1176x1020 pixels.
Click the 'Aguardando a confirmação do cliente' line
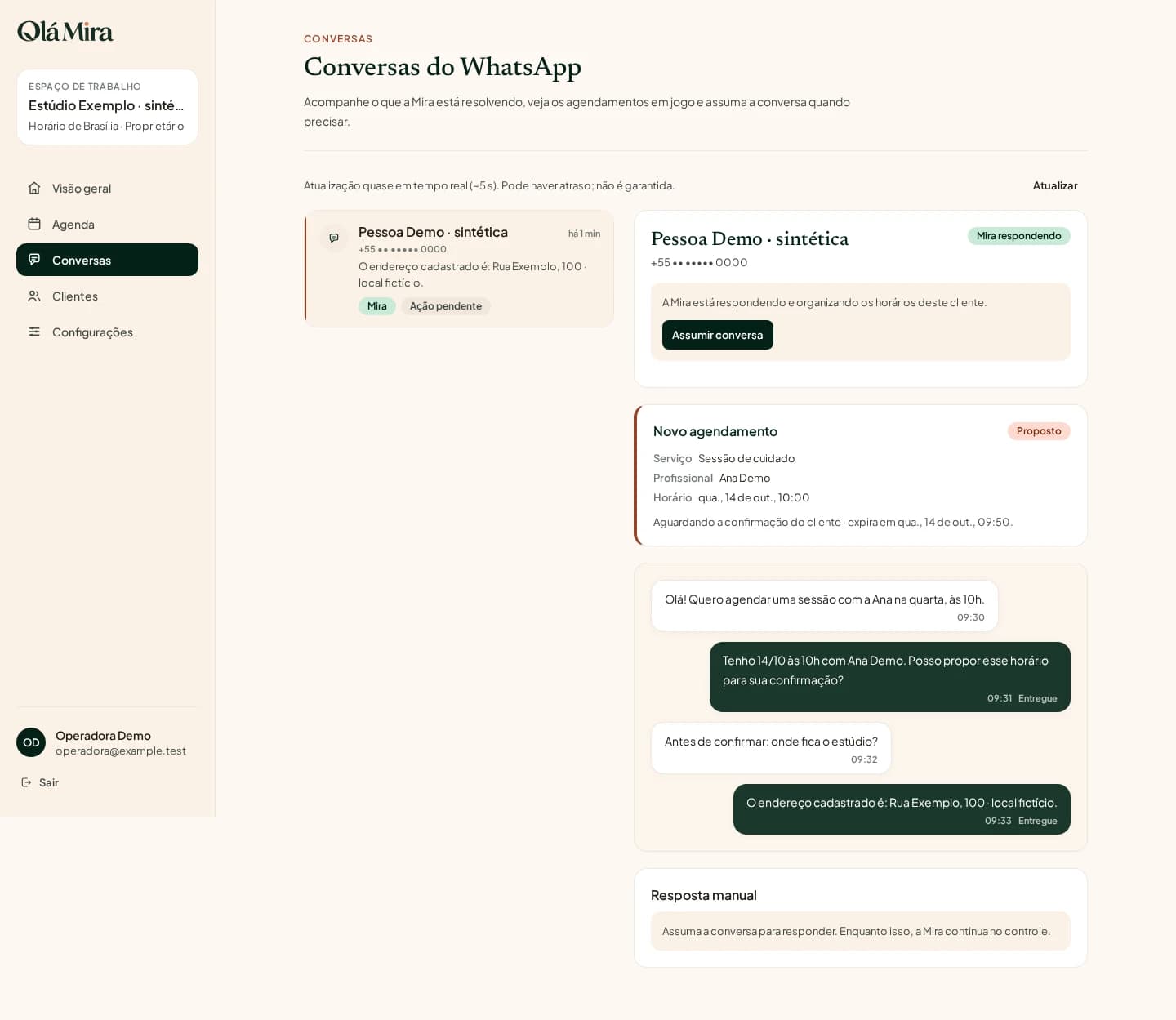tap(833, 522)
